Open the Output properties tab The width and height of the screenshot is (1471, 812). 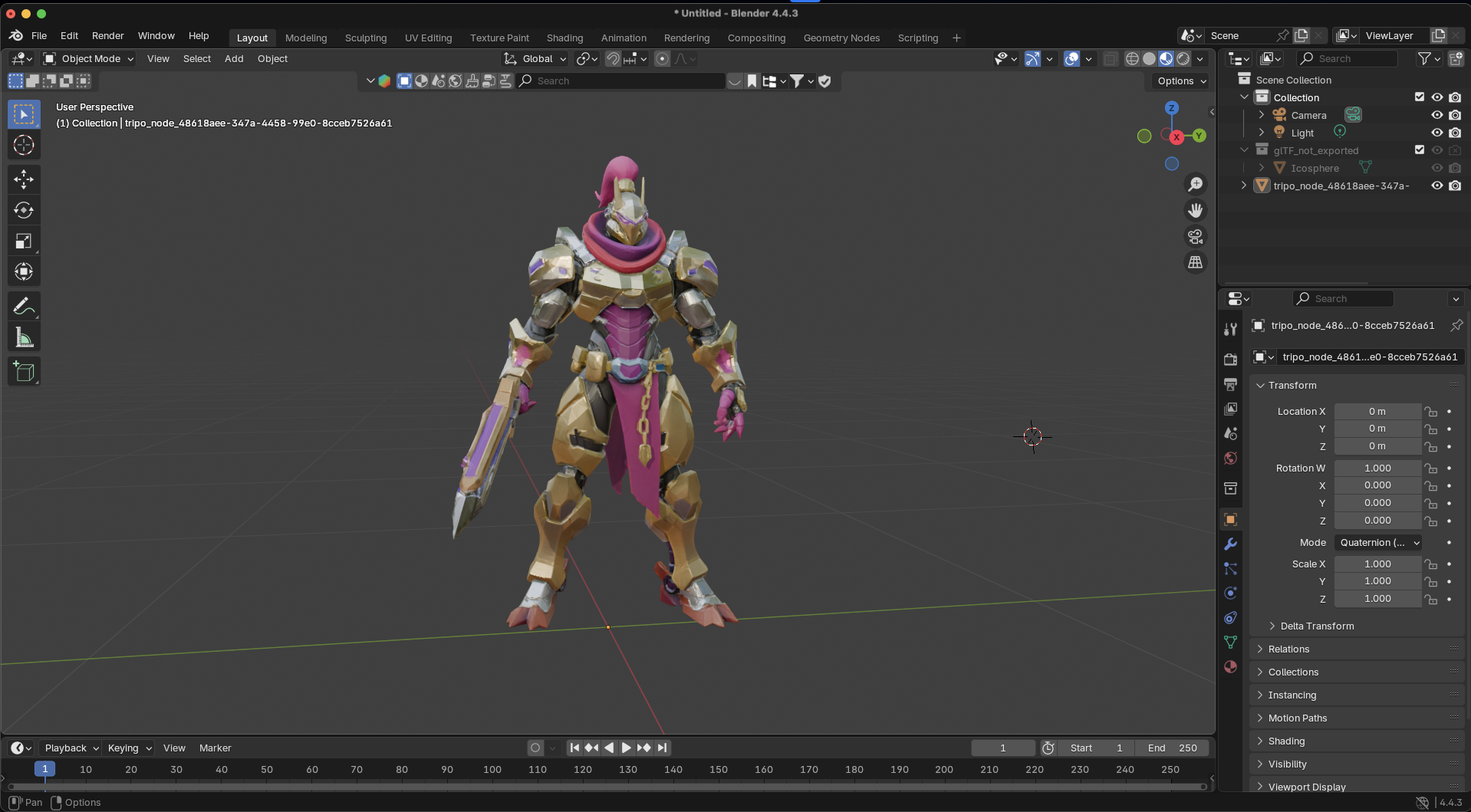pyautogui.click(x=1230, y=384)
